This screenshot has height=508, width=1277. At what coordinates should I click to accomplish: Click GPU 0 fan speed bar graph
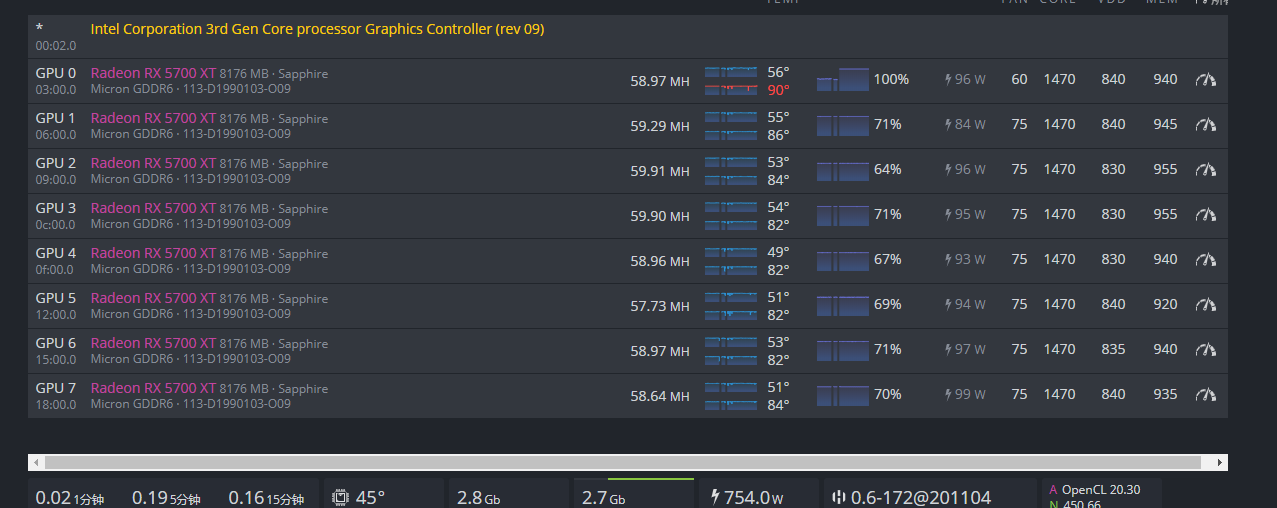tap(843, 80)
